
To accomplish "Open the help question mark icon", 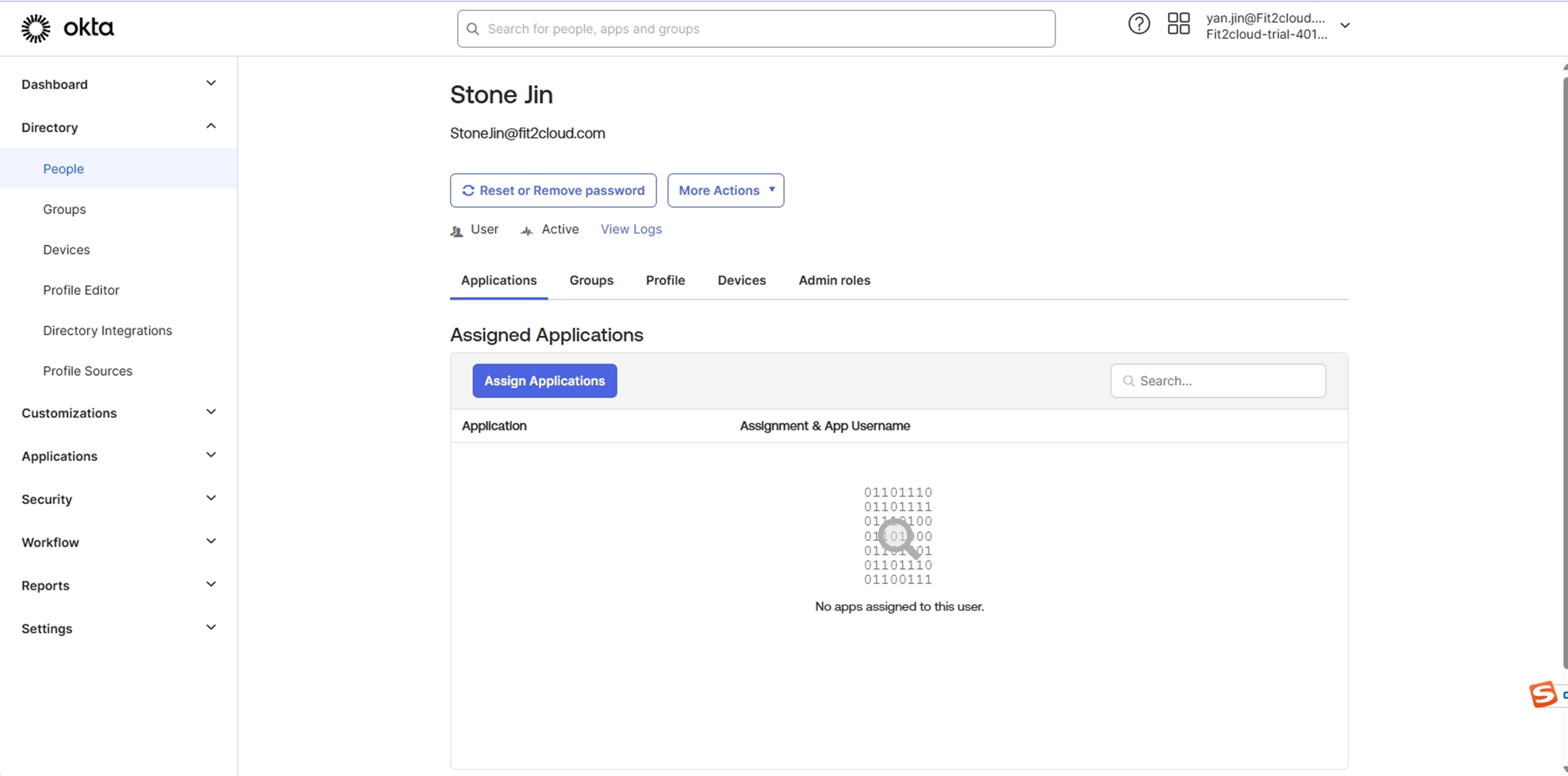I will [x=1138, y=24].
